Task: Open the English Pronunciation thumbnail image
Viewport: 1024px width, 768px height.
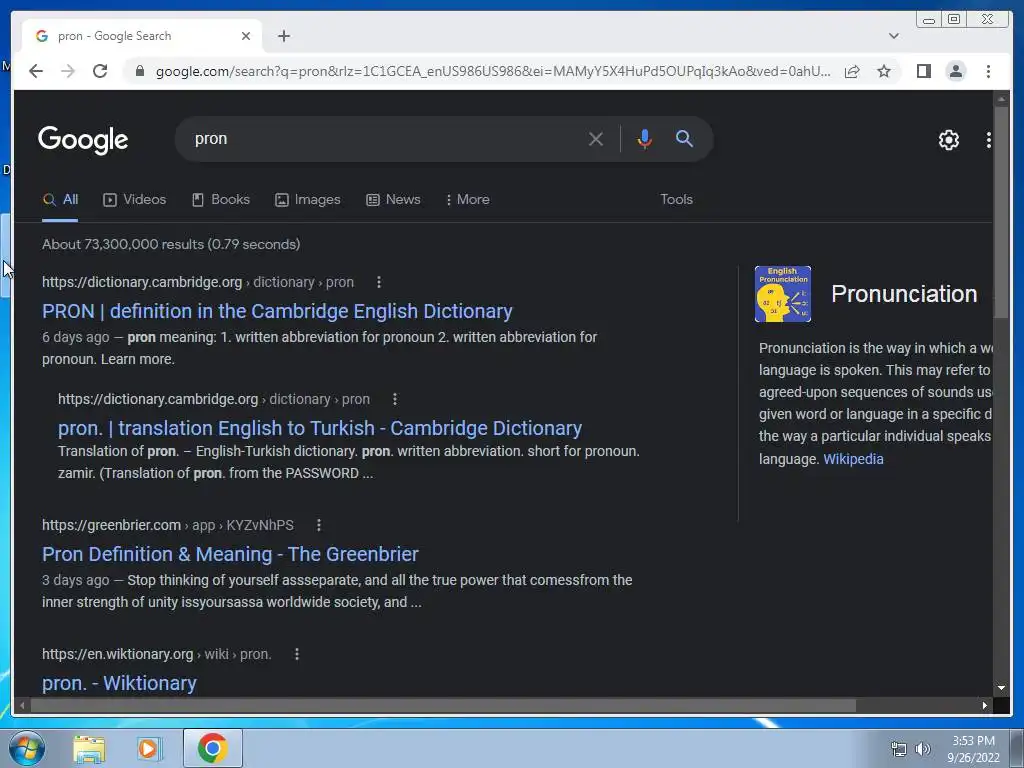Action: click(782, 294)
